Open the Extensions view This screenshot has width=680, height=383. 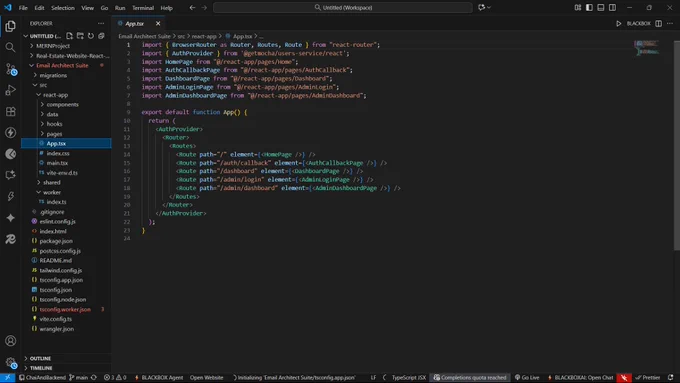10,111
